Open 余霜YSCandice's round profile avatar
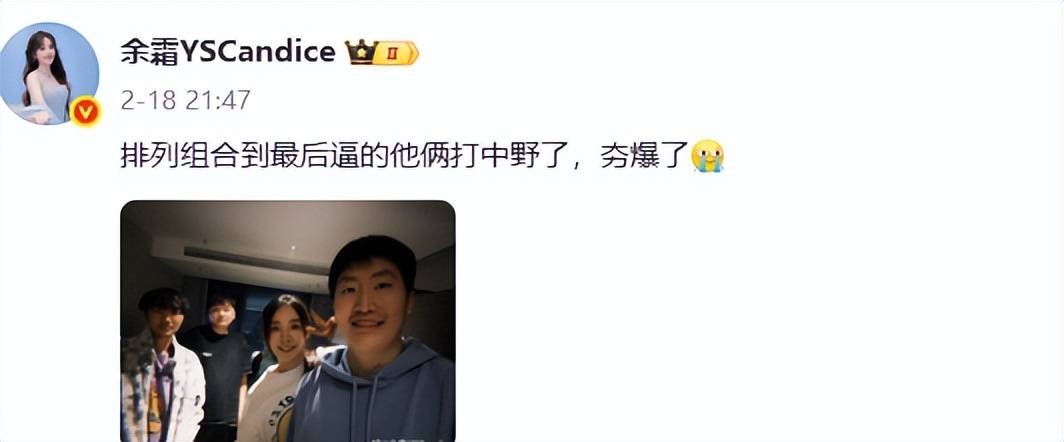The width and height of the screenshot is (1064, 442). point(50,73)
